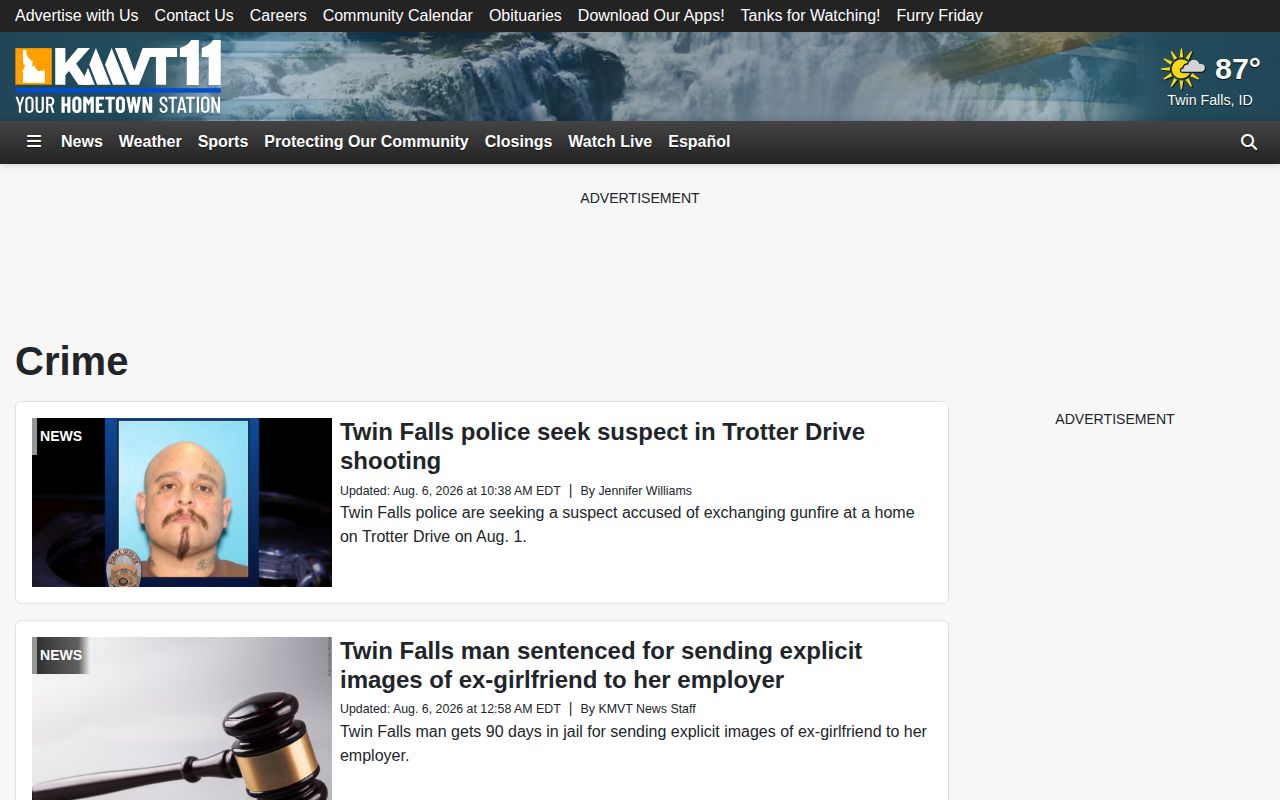The height and width of the screenshot is (800, 1280).
Task: Click the KMVT 11 station logo
Action: 118,77
